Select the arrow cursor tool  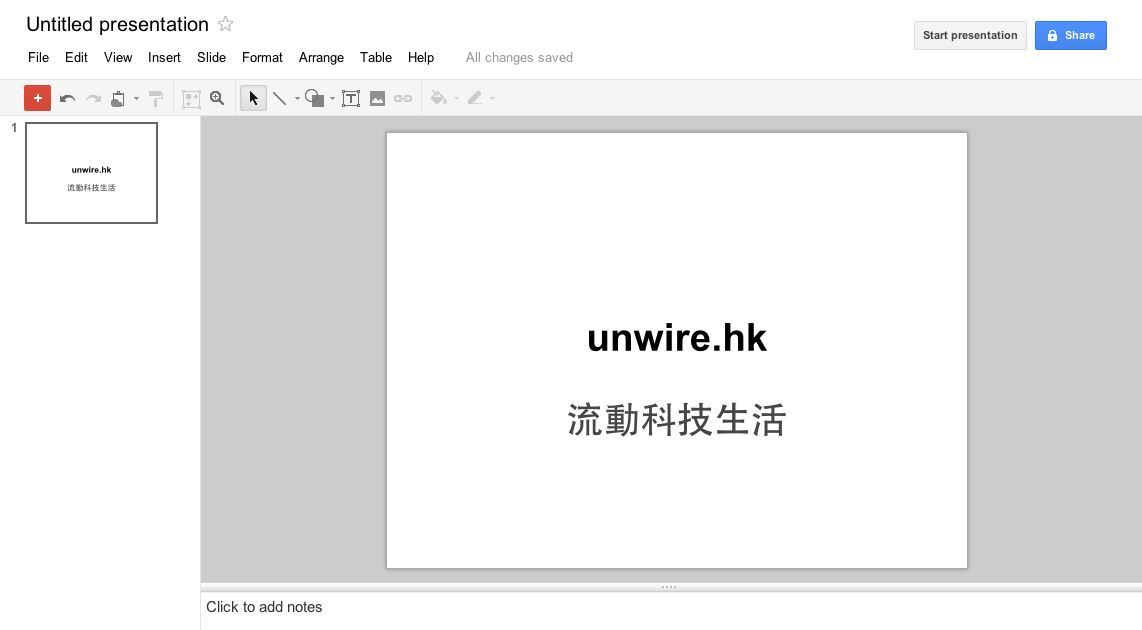pos(253,98)
